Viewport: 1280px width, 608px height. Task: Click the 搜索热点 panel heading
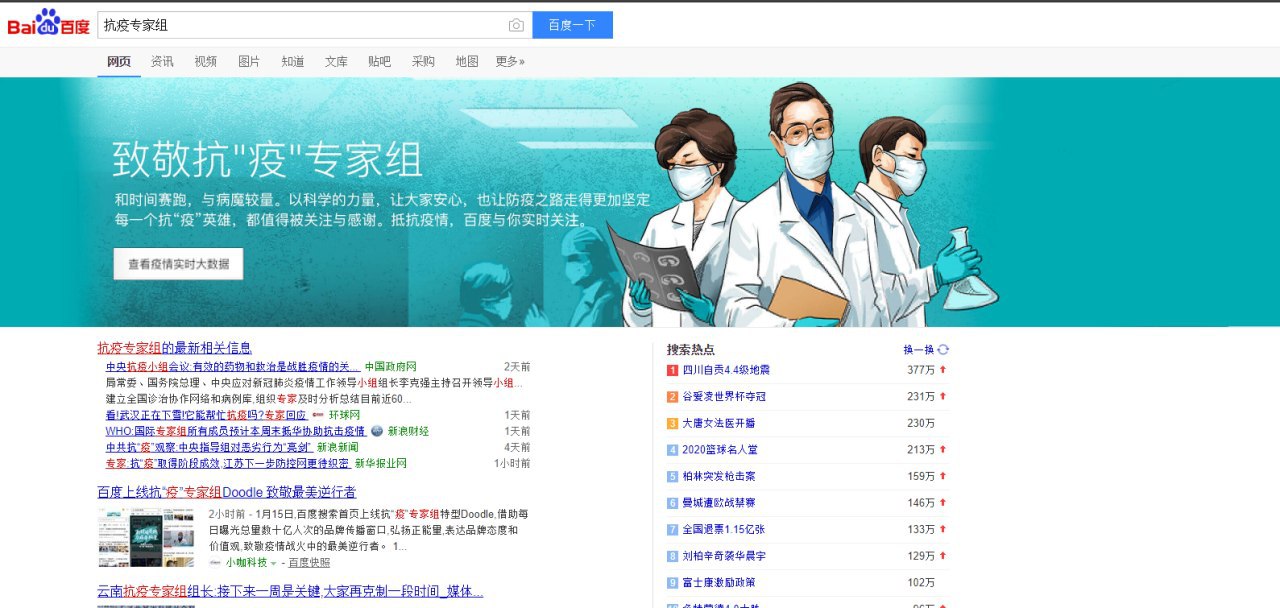pos(691,350)
